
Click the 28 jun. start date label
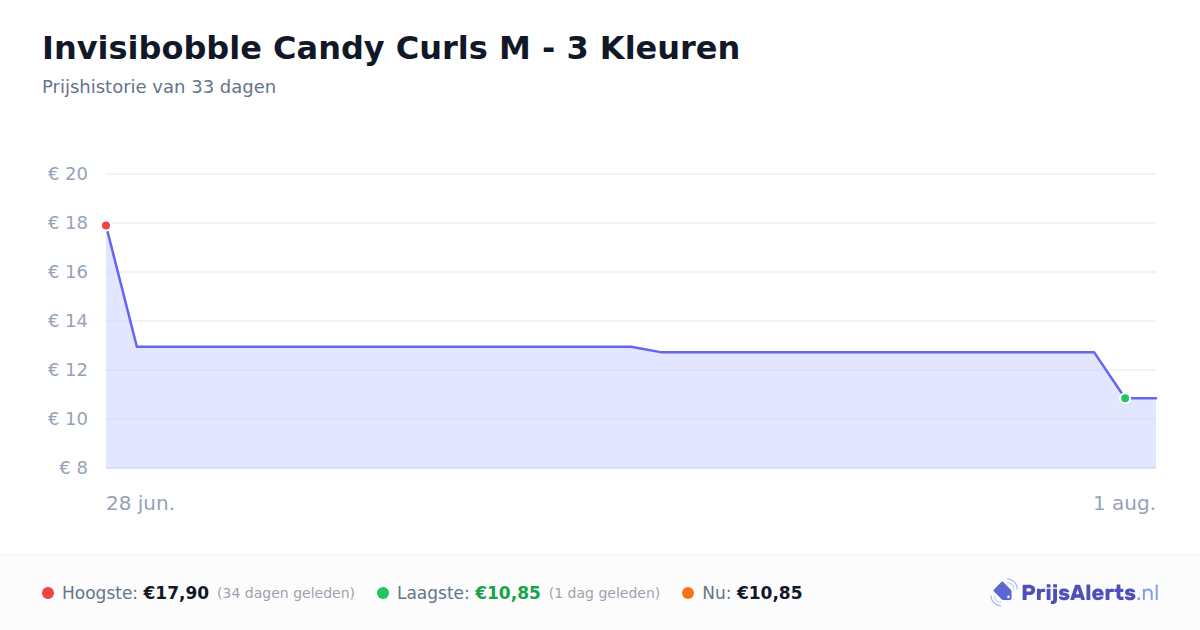click(141, 503)
